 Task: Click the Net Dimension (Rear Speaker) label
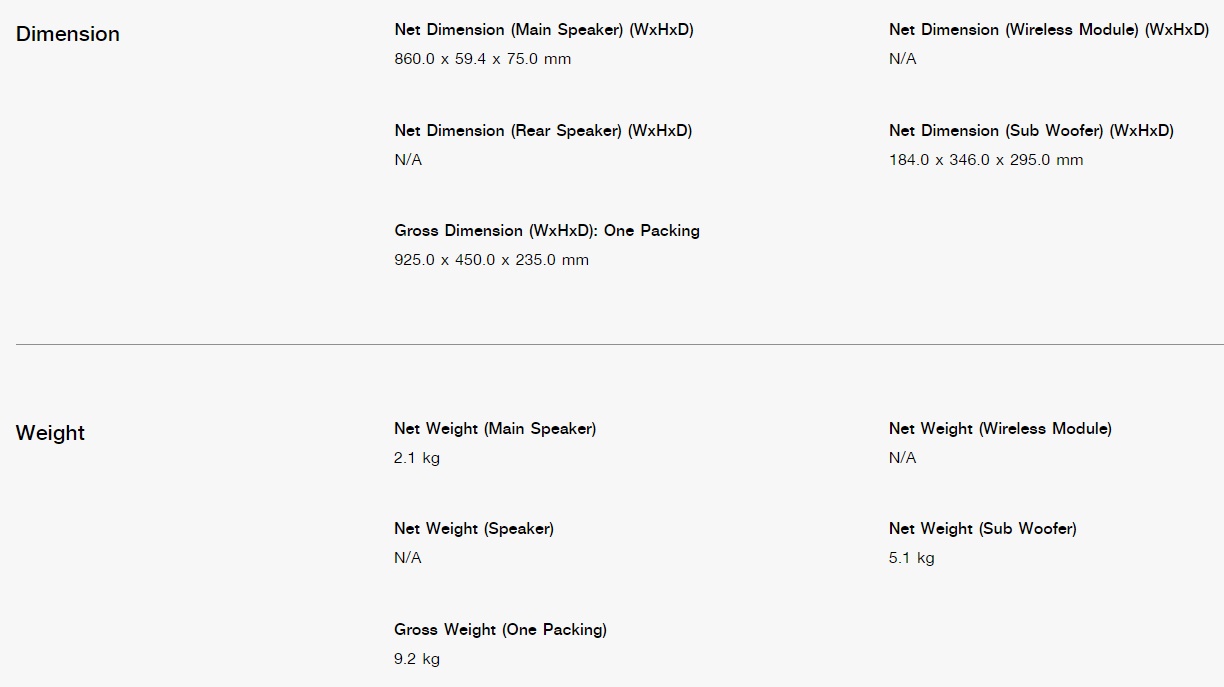[543, 131]
